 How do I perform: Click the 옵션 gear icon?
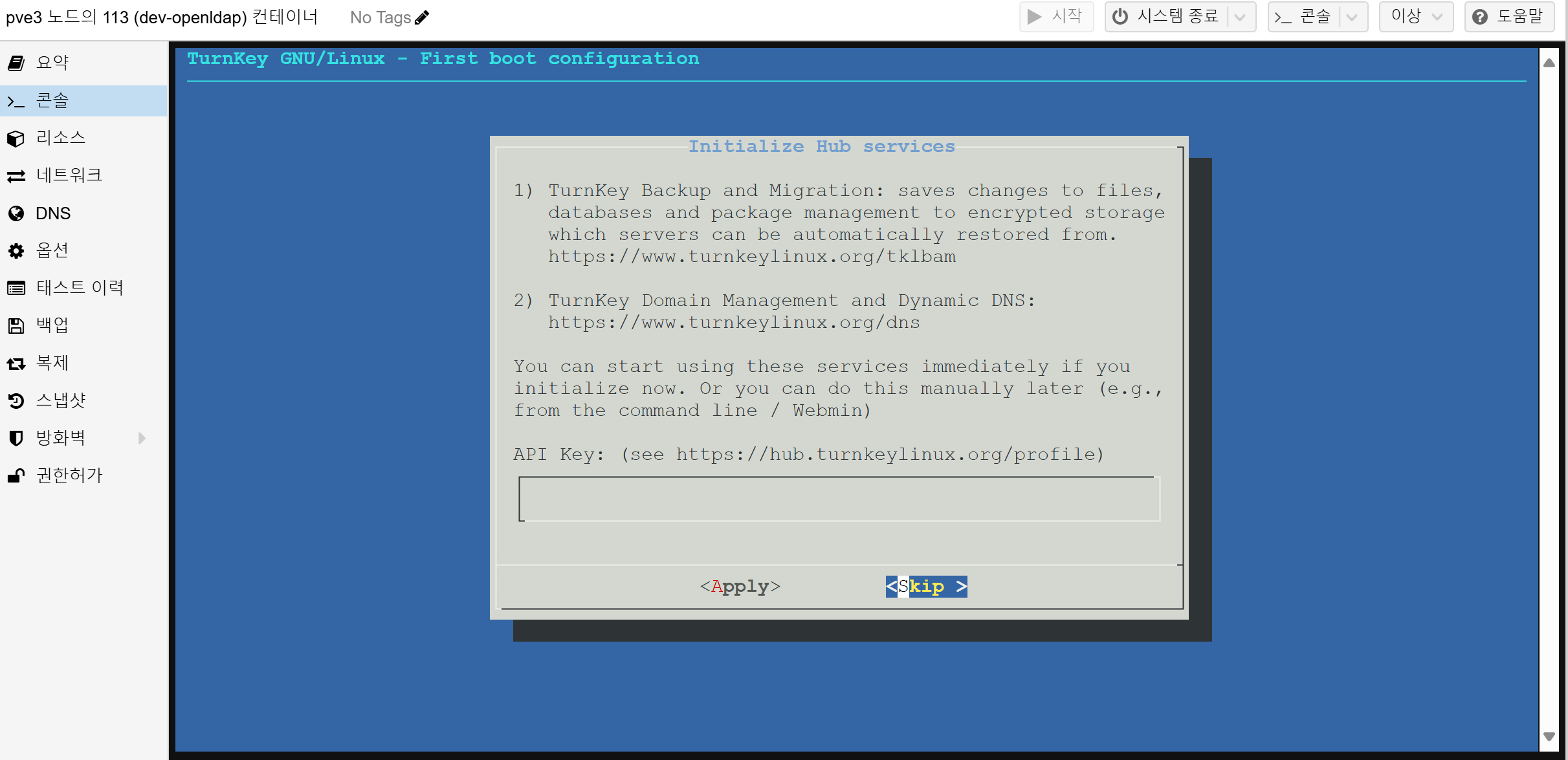pyautogui.click(x=16, y=251)
